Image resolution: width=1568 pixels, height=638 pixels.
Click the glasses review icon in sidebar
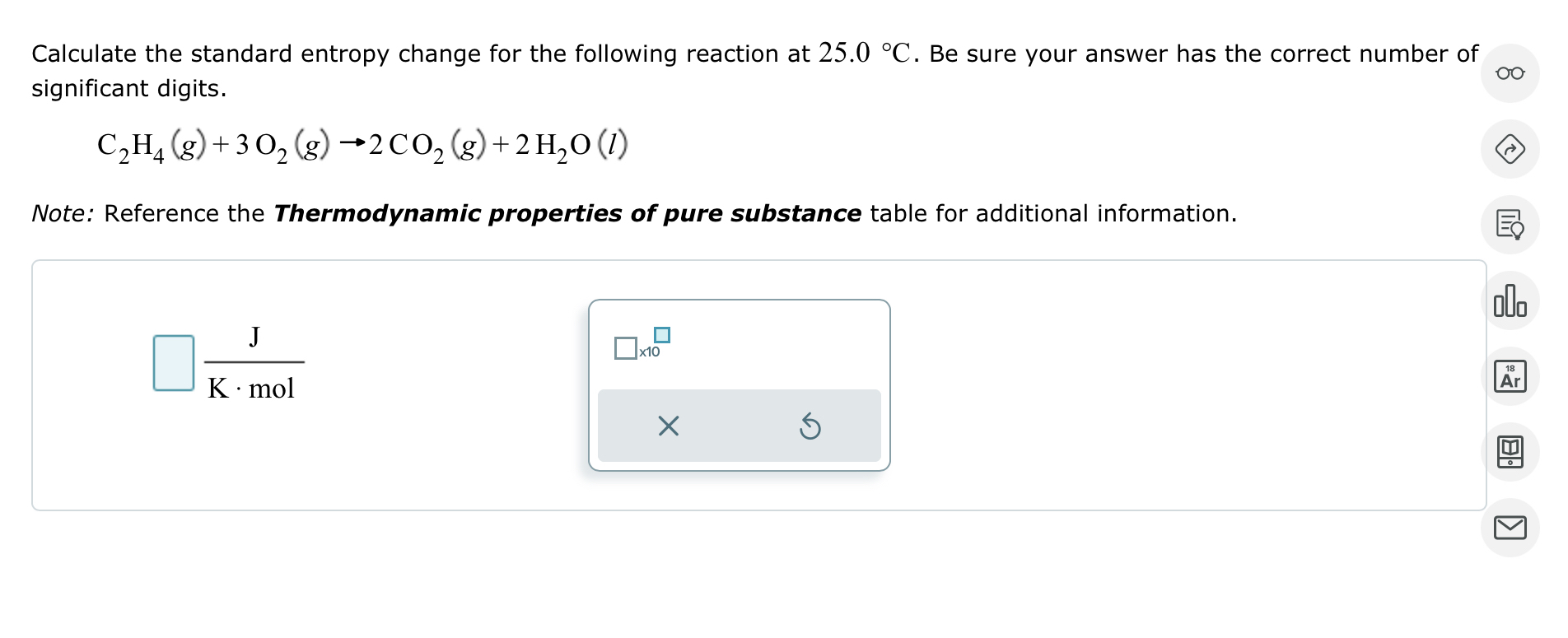tap(1512, 73)
